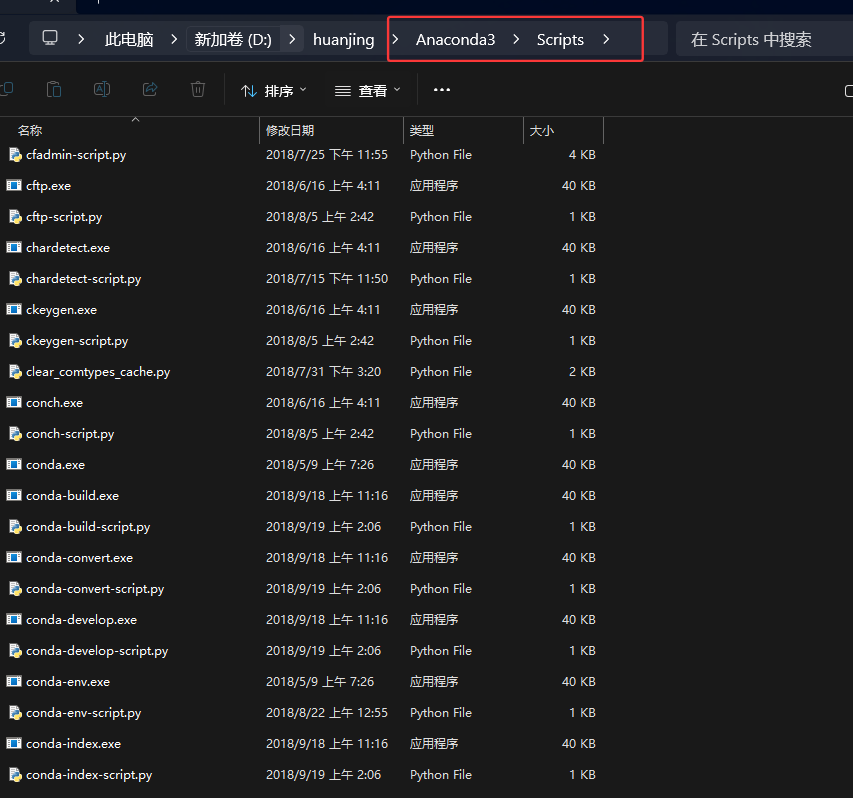Click the 4 KB size value

click(582, 155)
